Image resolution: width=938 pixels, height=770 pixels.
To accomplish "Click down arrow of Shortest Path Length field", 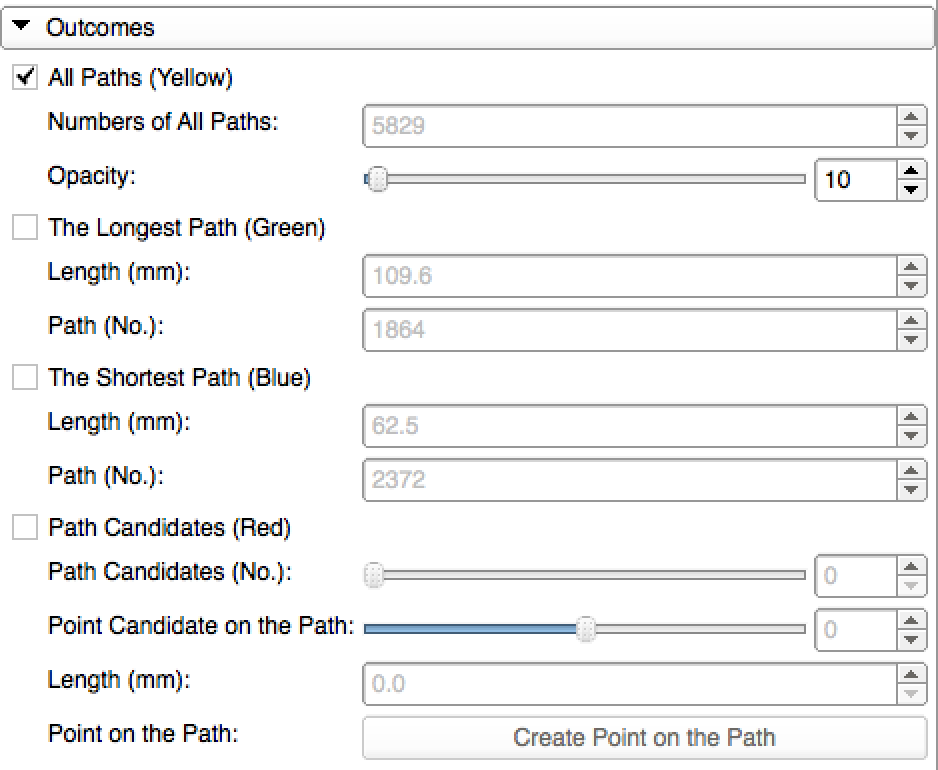I will 910,436.
